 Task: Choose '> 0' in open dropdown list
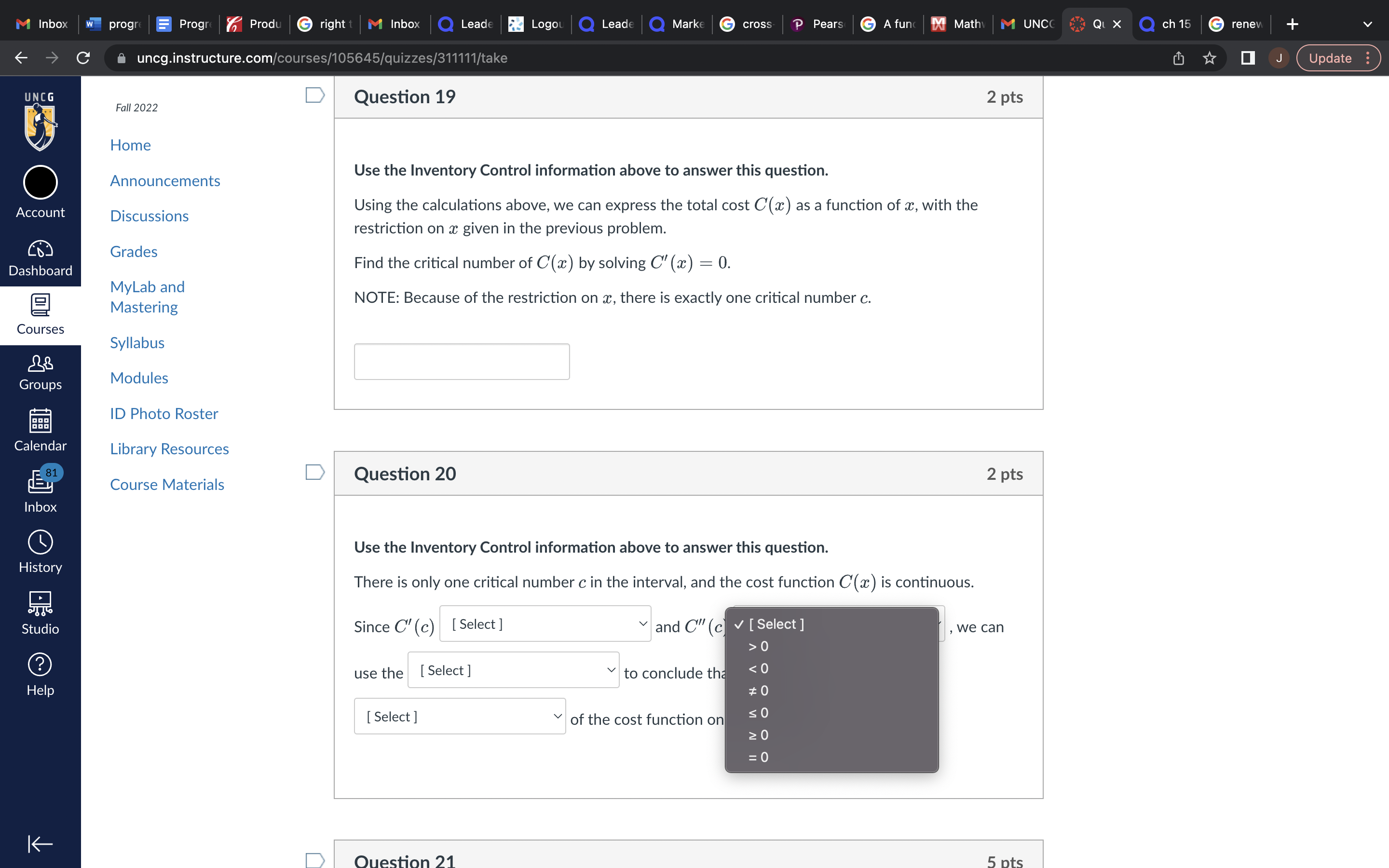(x=758, y=646)
